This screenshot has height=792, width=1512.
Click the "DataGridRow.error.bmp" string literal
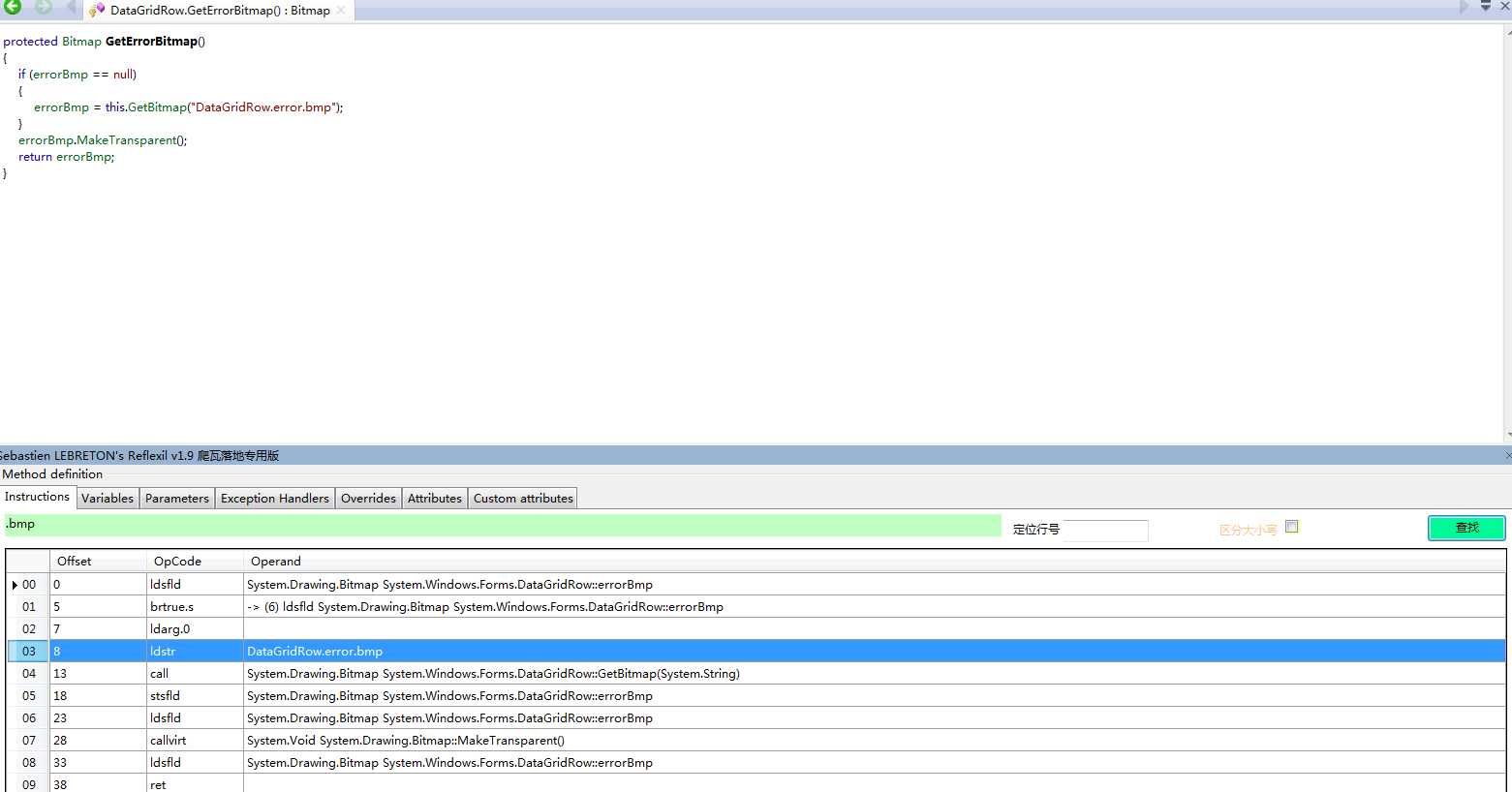[263, 107]
